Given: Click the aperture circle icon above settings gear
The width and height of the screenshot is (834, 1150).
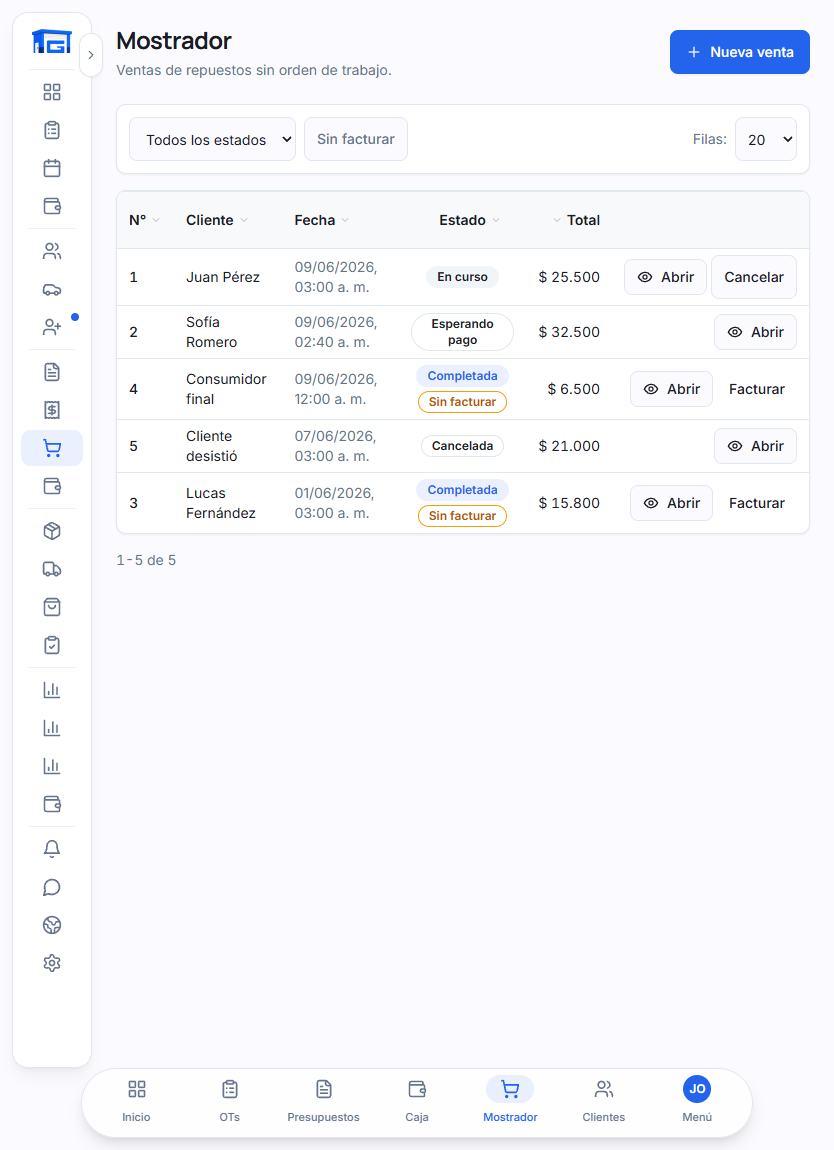Looking at the screenshot, I should coord(52,926).
